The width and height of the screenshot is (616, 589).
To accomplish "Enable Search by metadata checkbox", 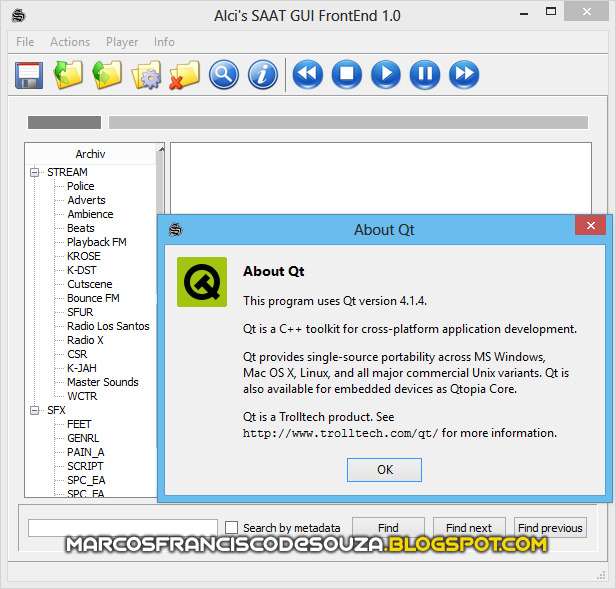I will click(231, 527).
